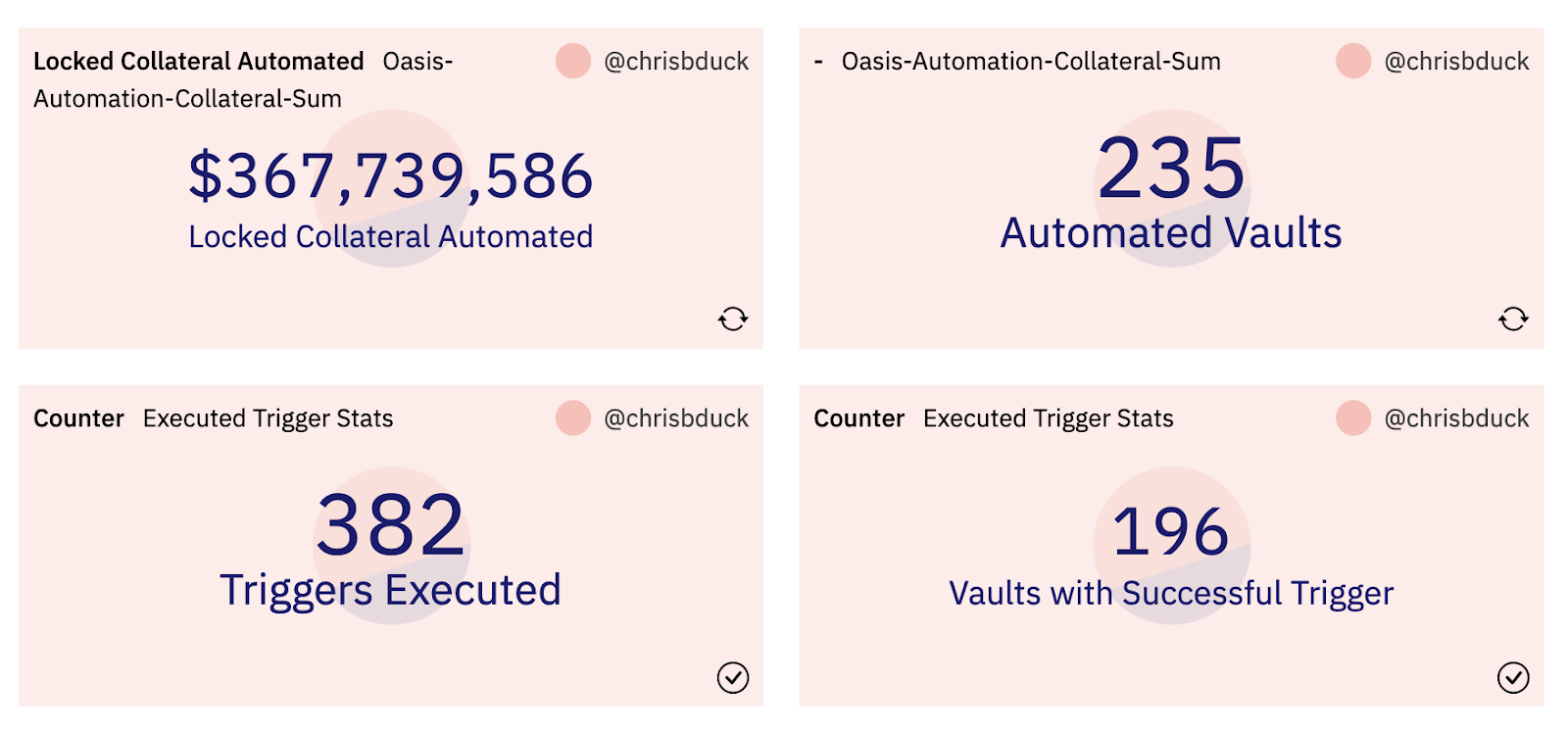Click checkmark icon on Vaults with Successful Trigger card
The height and width of the screenshot is (734, 1568).
coord(1512,677)
